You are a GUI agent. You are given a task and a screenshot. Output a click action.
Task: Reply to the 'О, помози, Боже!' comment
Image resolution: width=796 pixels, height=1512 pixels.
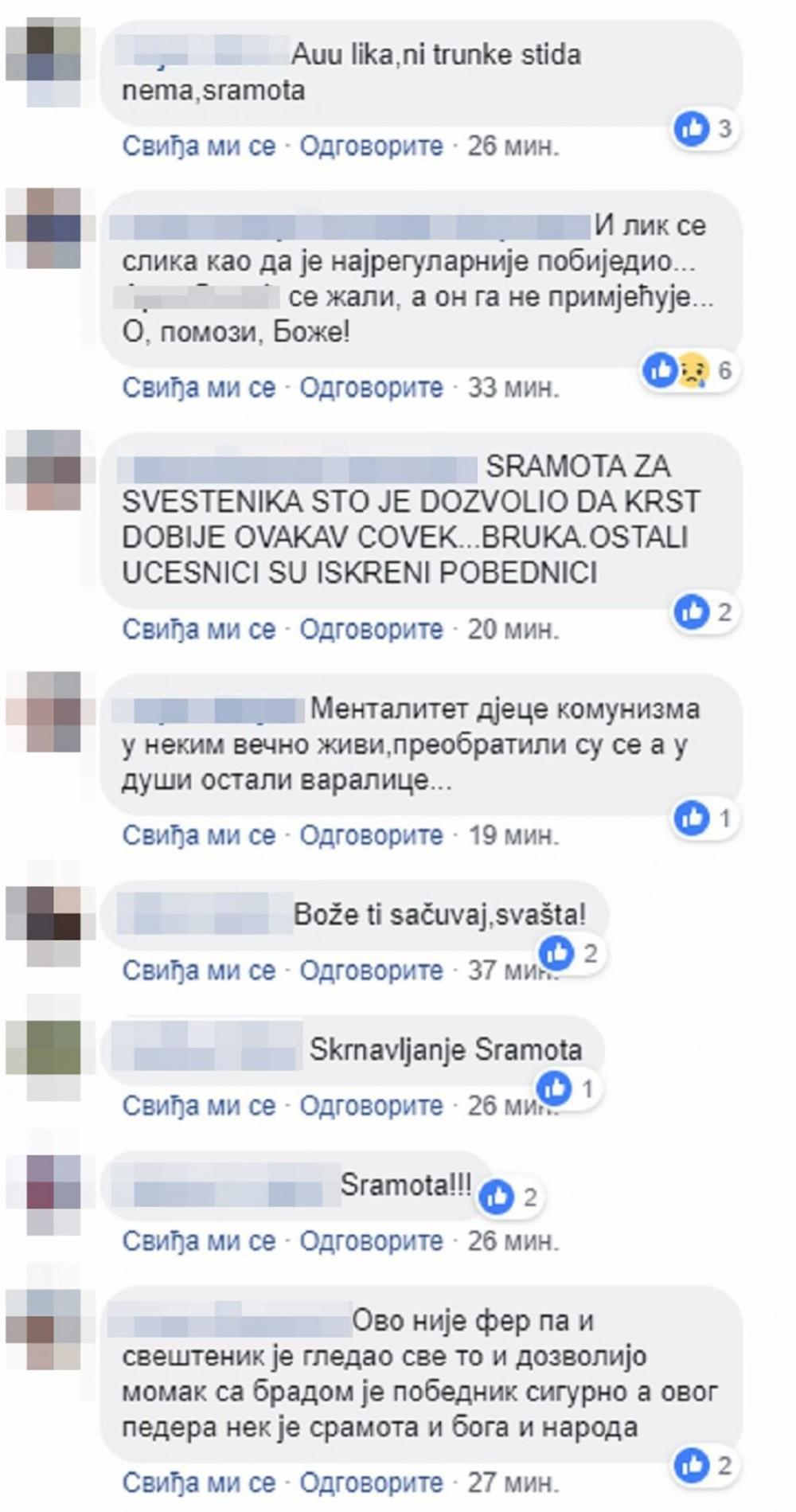pyautogui.click(x=371, y=388)
